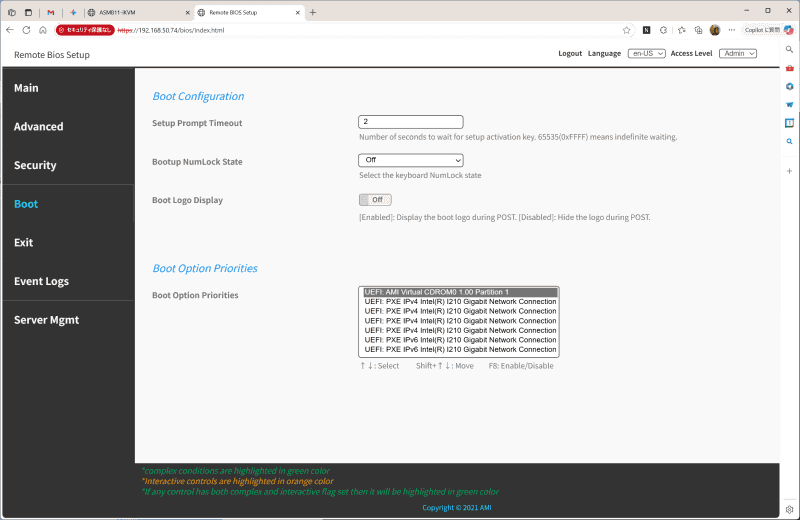Open the collections icon
Screen dimensions: 800x520
pos(698,30)
